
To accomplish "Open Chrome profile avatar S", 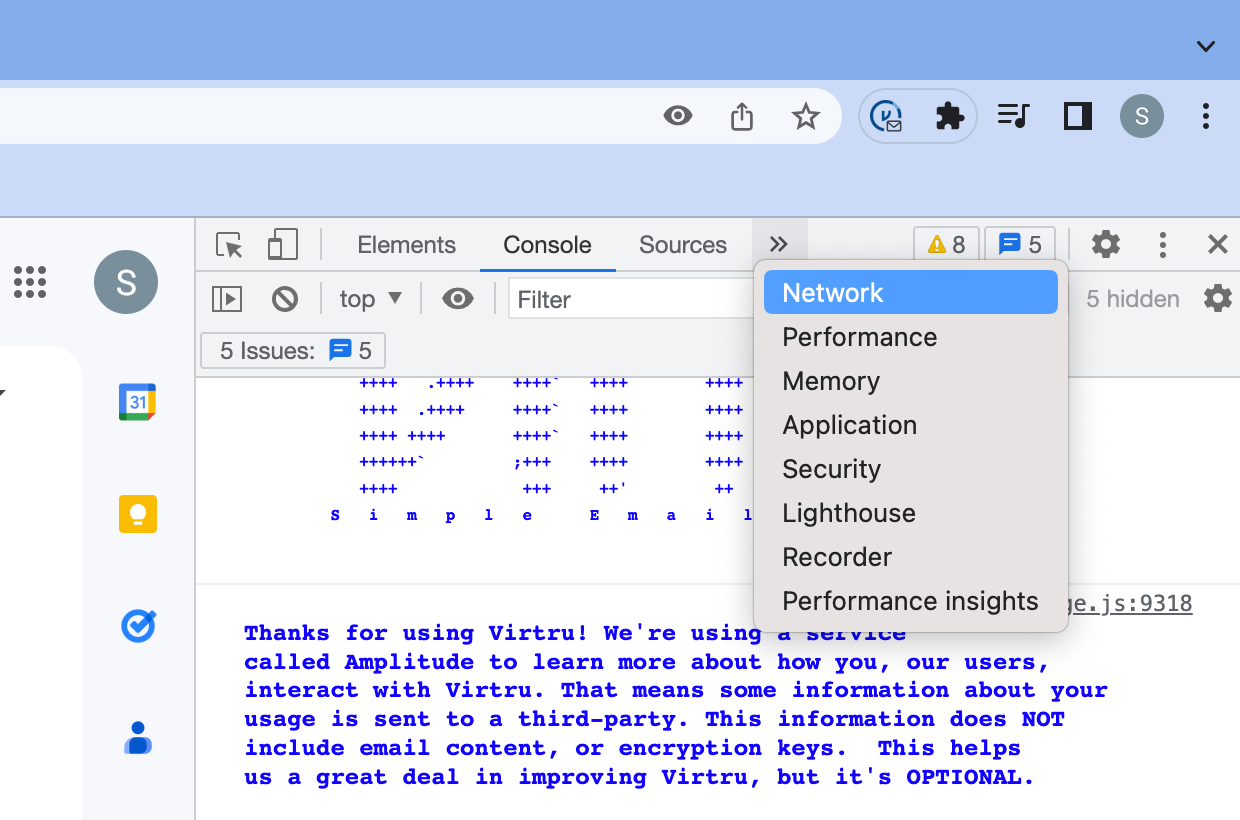I will [x=1142, y=116].
